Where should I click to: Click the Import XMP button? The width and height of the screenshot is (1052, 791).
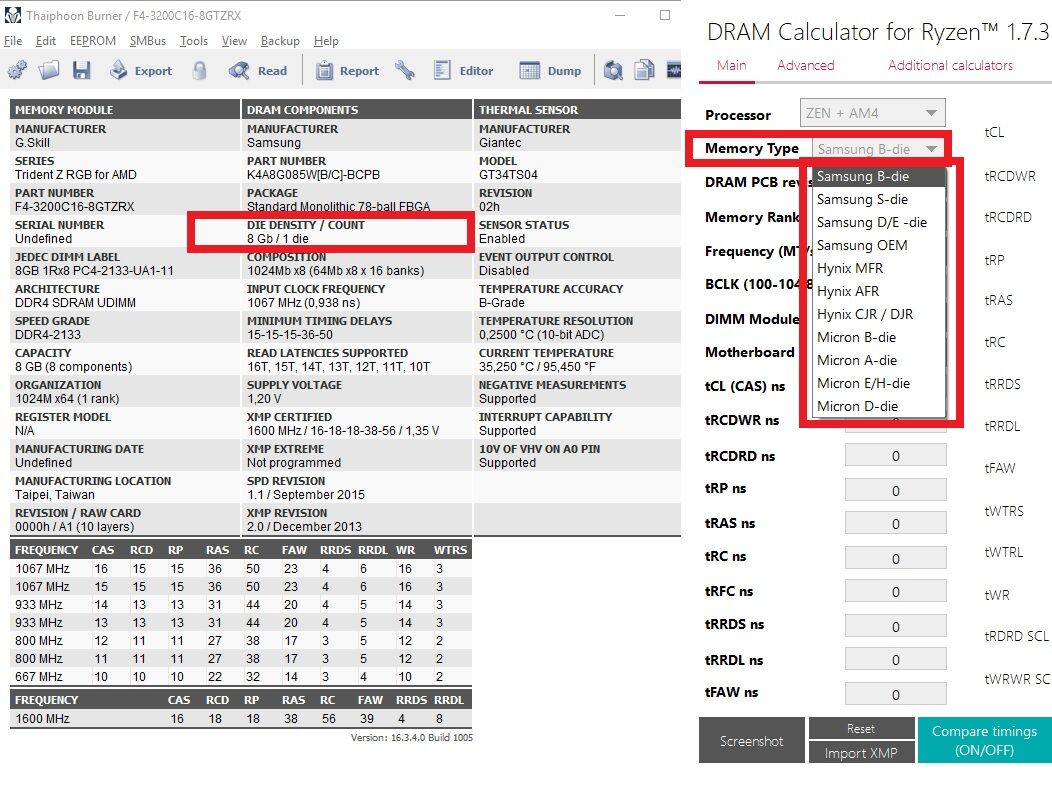point(861,753)
